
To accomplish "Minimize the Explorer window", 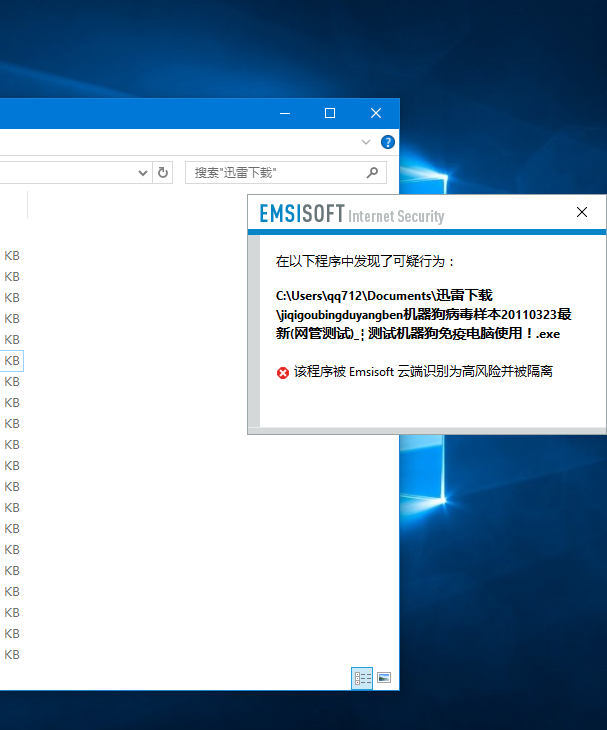I will (x=285, y=113).
